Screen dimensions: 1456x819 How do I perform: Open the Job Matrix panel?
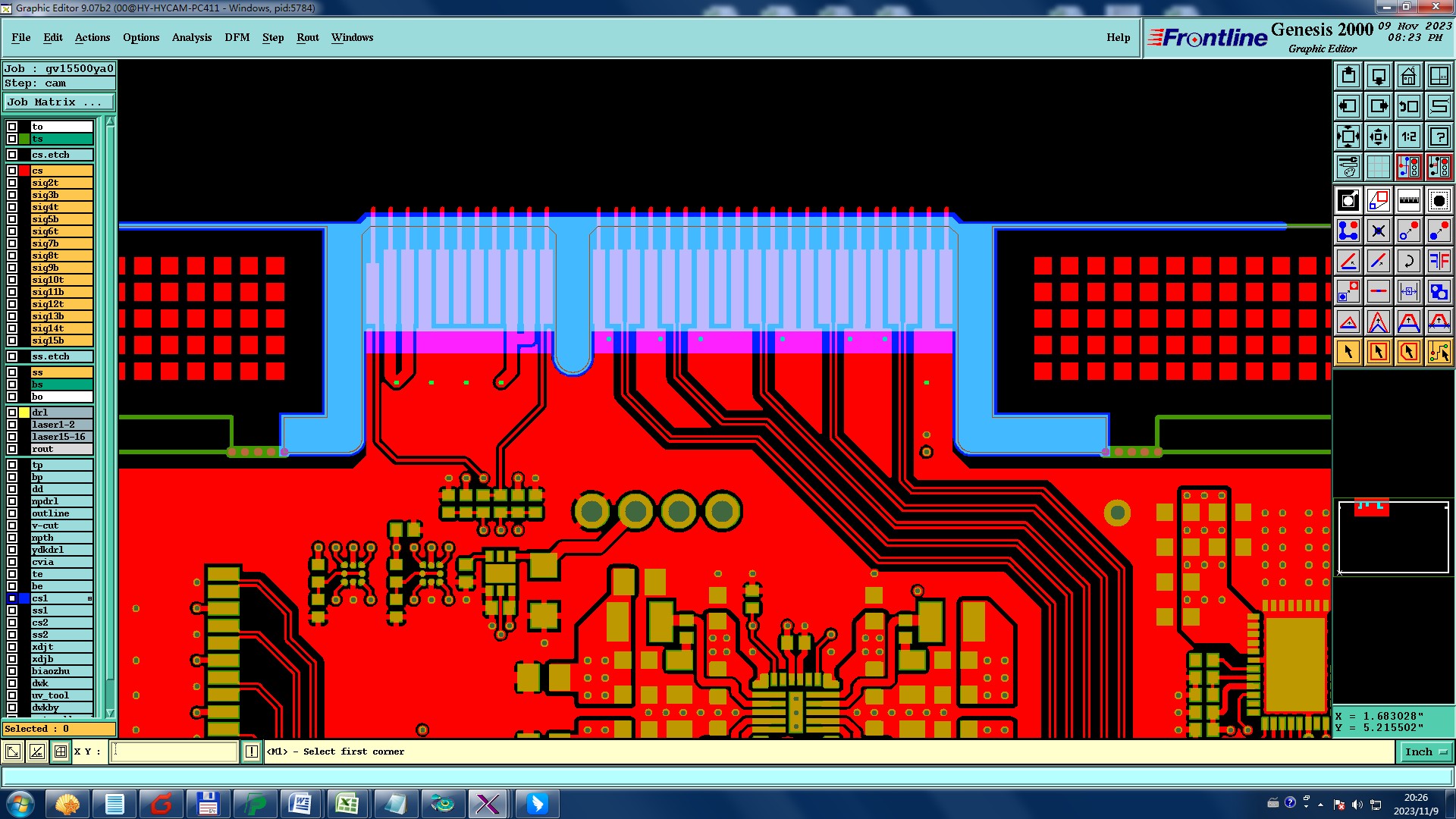[58, 102]
